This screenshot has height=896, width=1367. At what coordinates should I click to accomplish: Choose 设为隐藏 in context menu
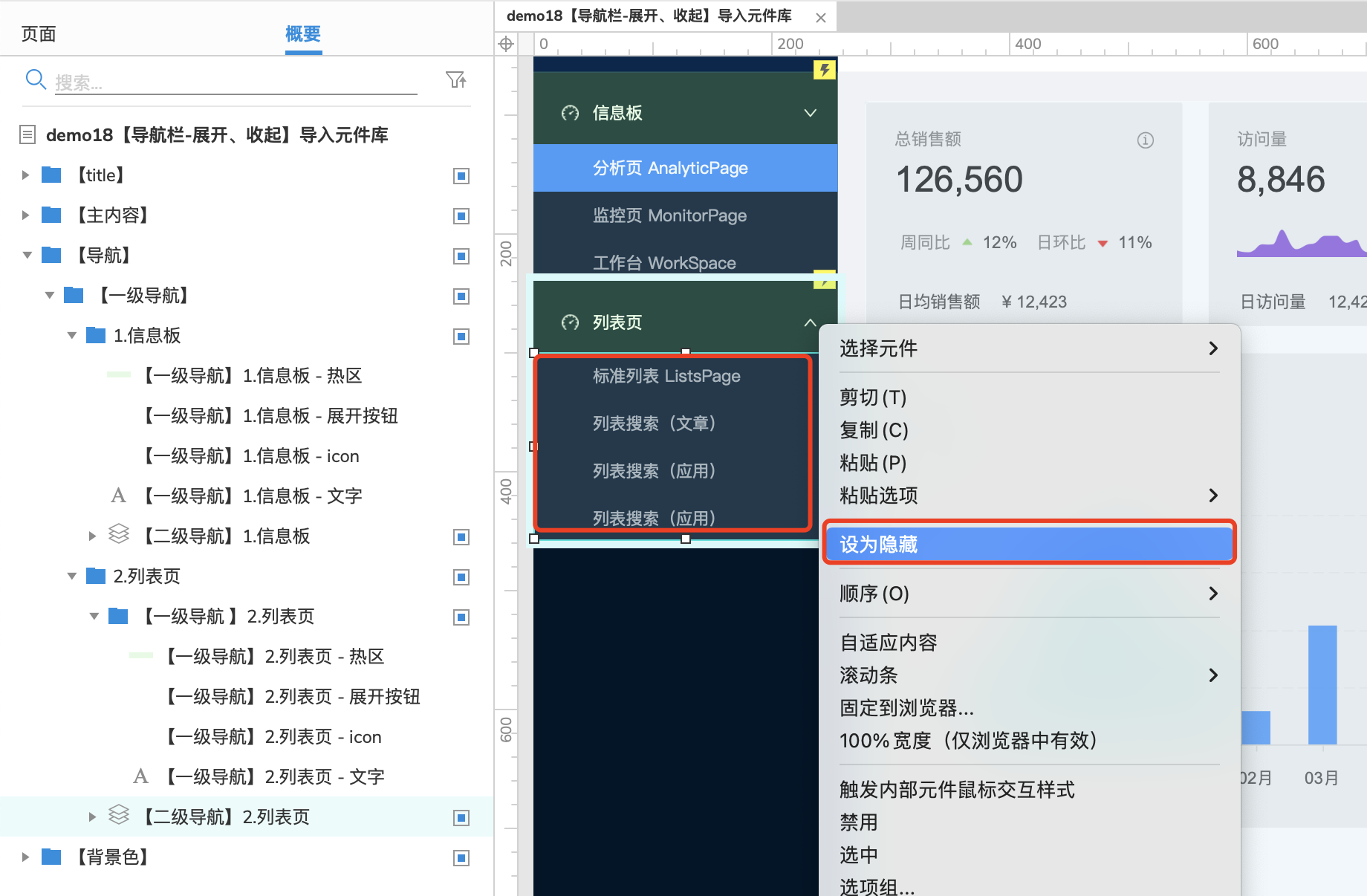point(1029,544)
